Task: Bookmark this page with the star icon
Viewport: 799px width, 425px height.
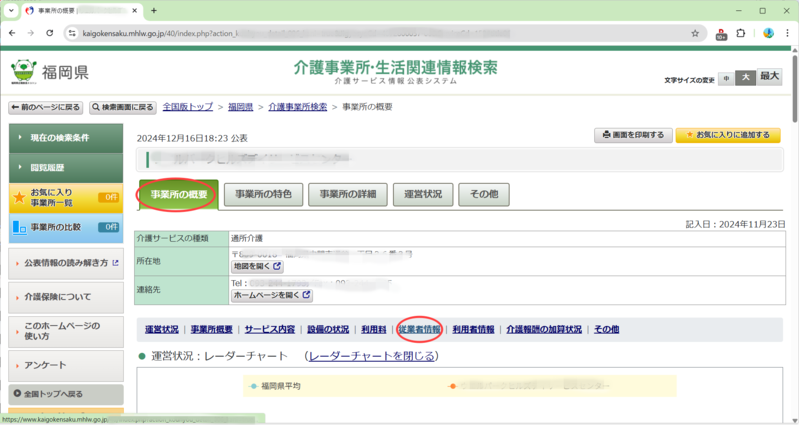Action: [695, 33]
